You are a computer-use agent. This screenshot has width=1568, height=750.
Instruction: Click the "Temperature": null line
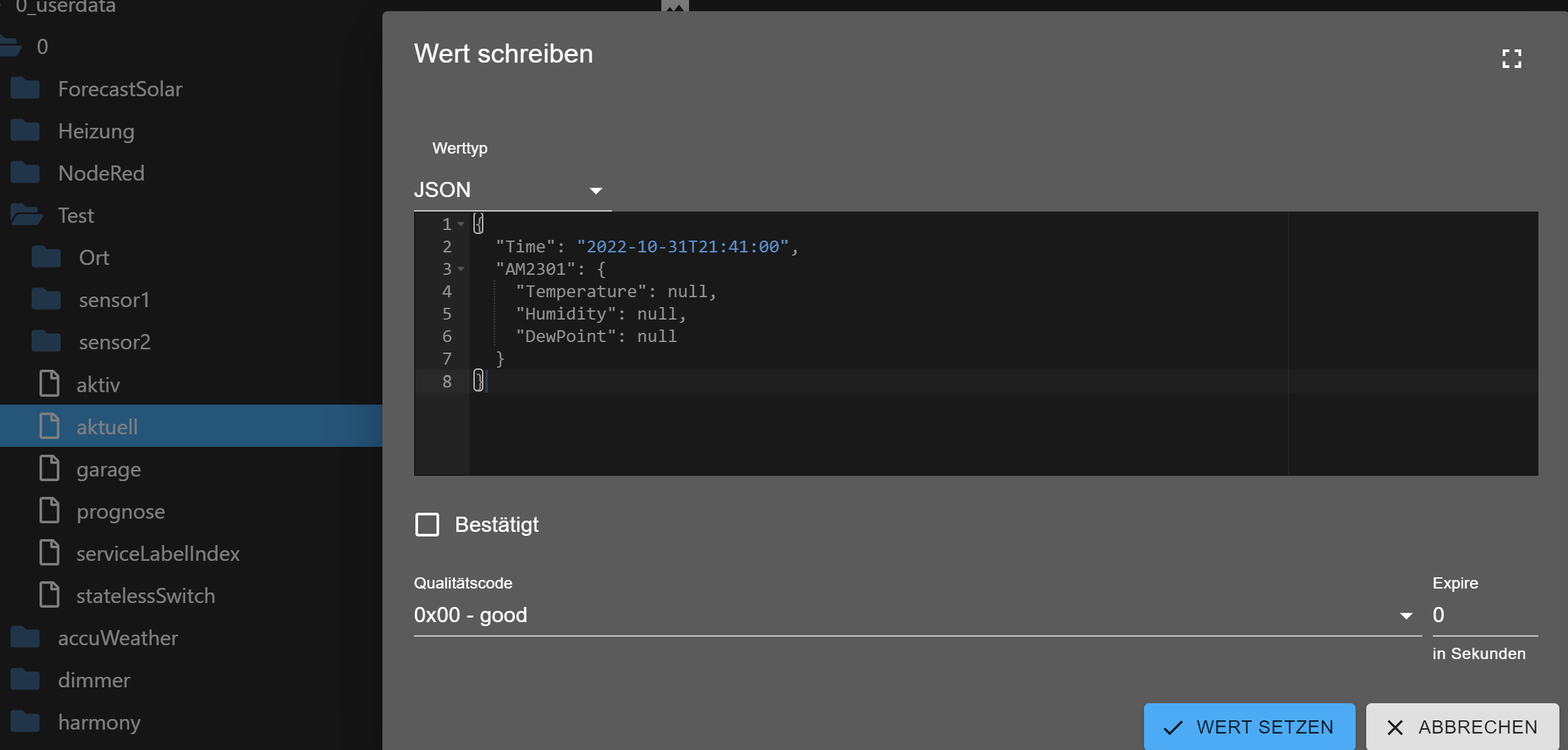[x=615, y=291]
